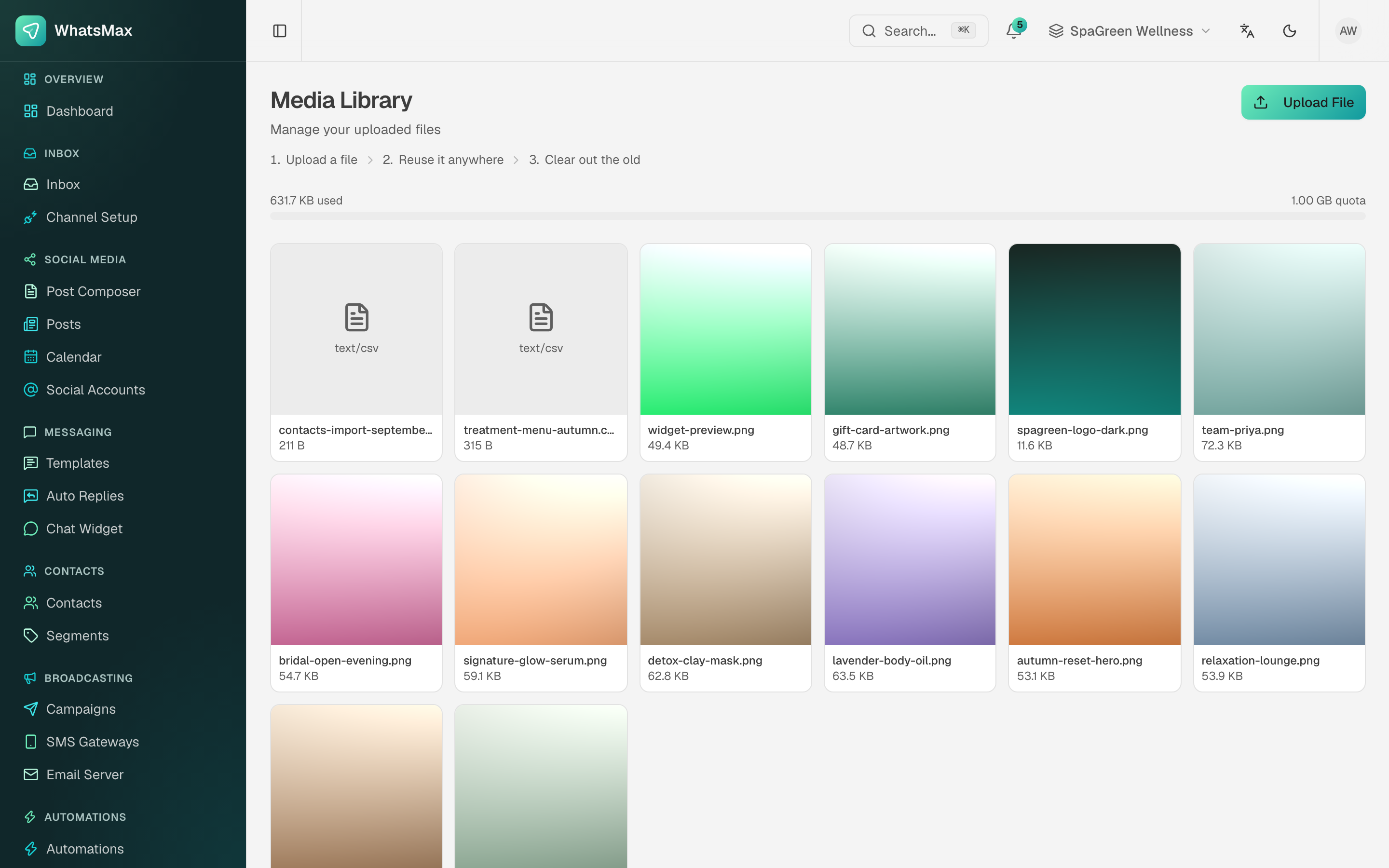Click the OVERVIEW section header
Image resolution: width=1389 pixels, height=868 pixels.
(73, 79)
